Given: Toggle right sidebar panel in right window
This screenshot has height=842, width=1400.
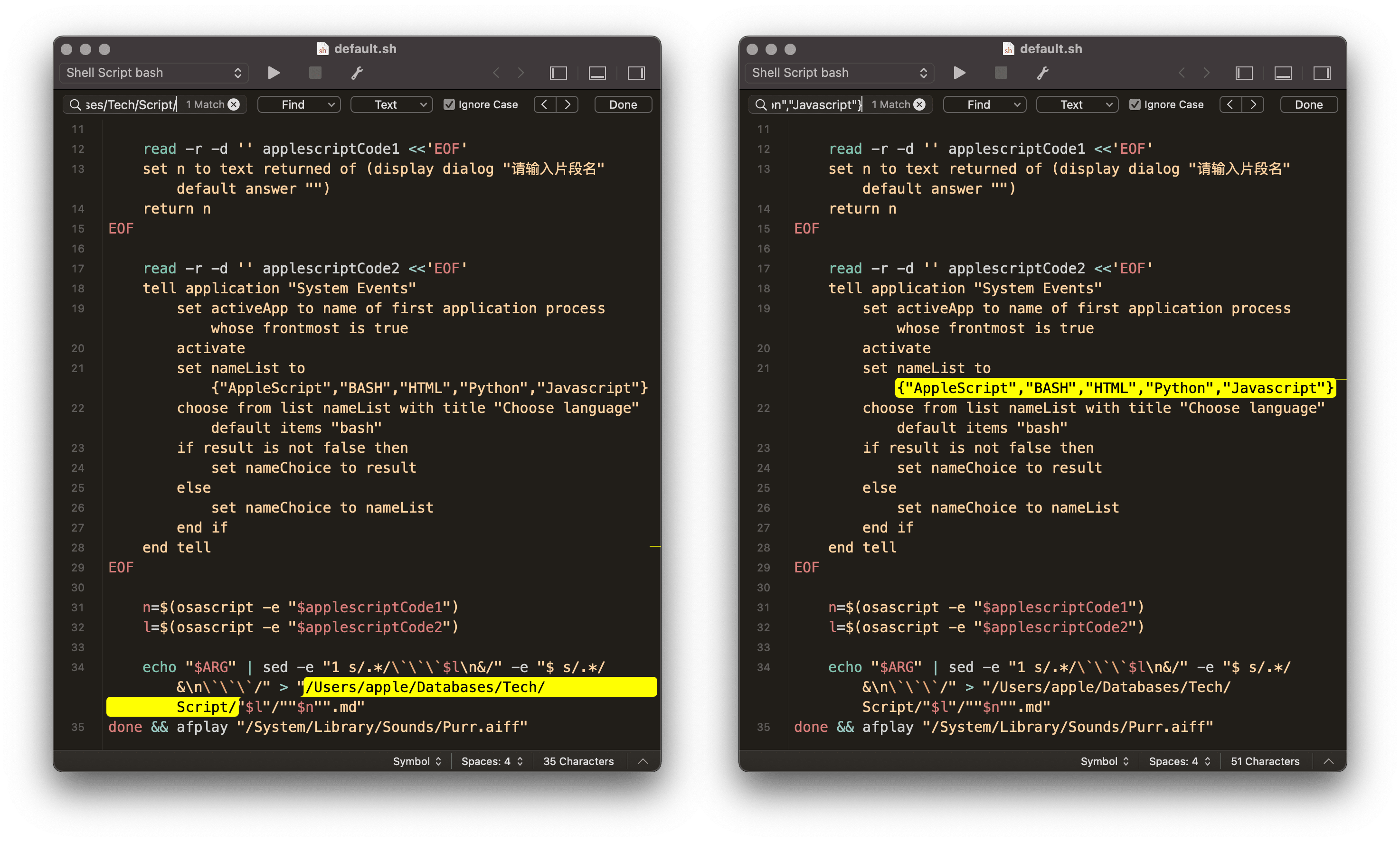Looking at the screenshot, I should pos(1322,73).
